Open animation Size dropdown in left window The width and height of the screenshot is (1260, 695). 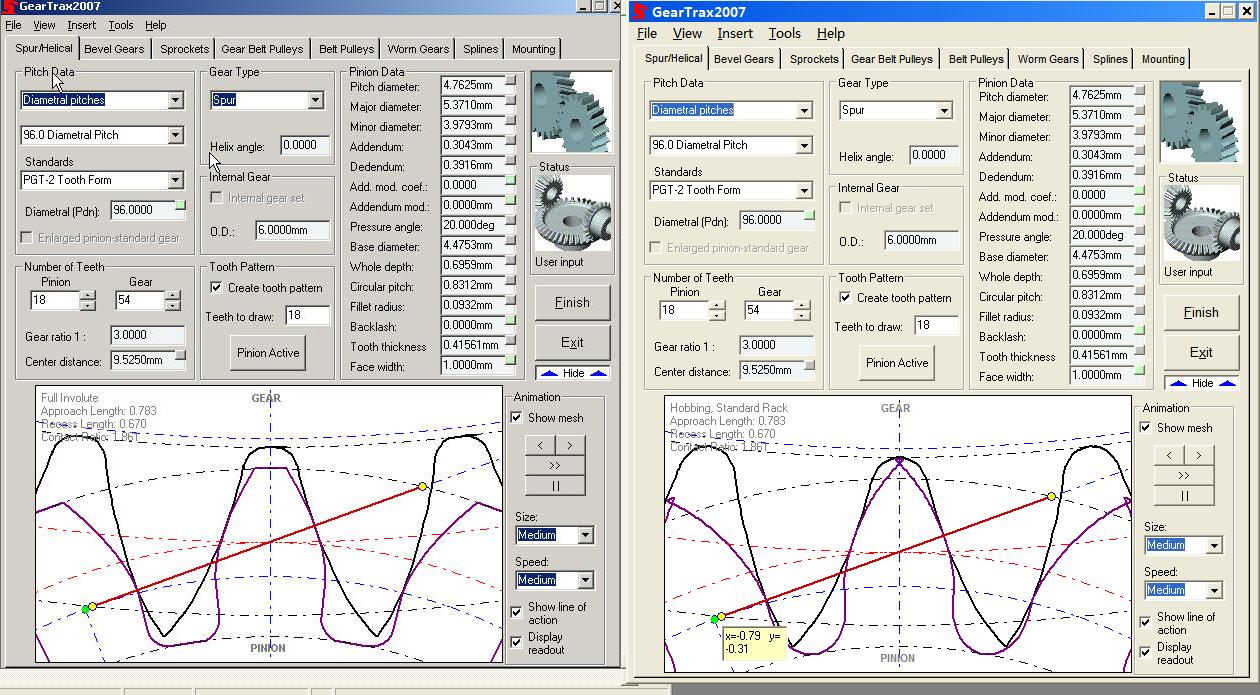585,535
